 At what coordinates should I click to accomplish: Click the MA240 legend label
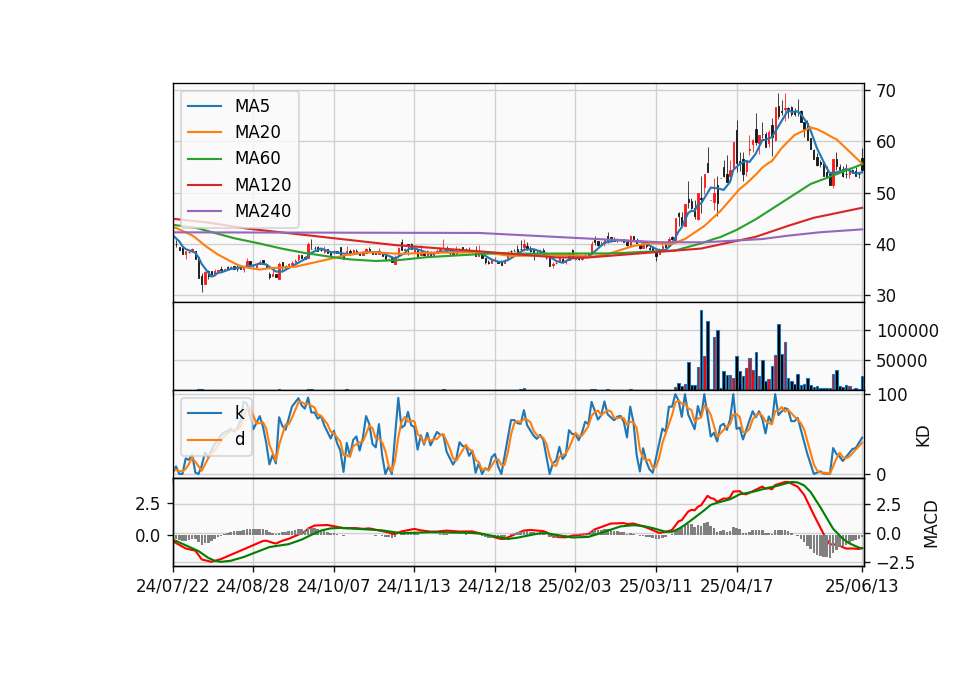pos(263,211)
